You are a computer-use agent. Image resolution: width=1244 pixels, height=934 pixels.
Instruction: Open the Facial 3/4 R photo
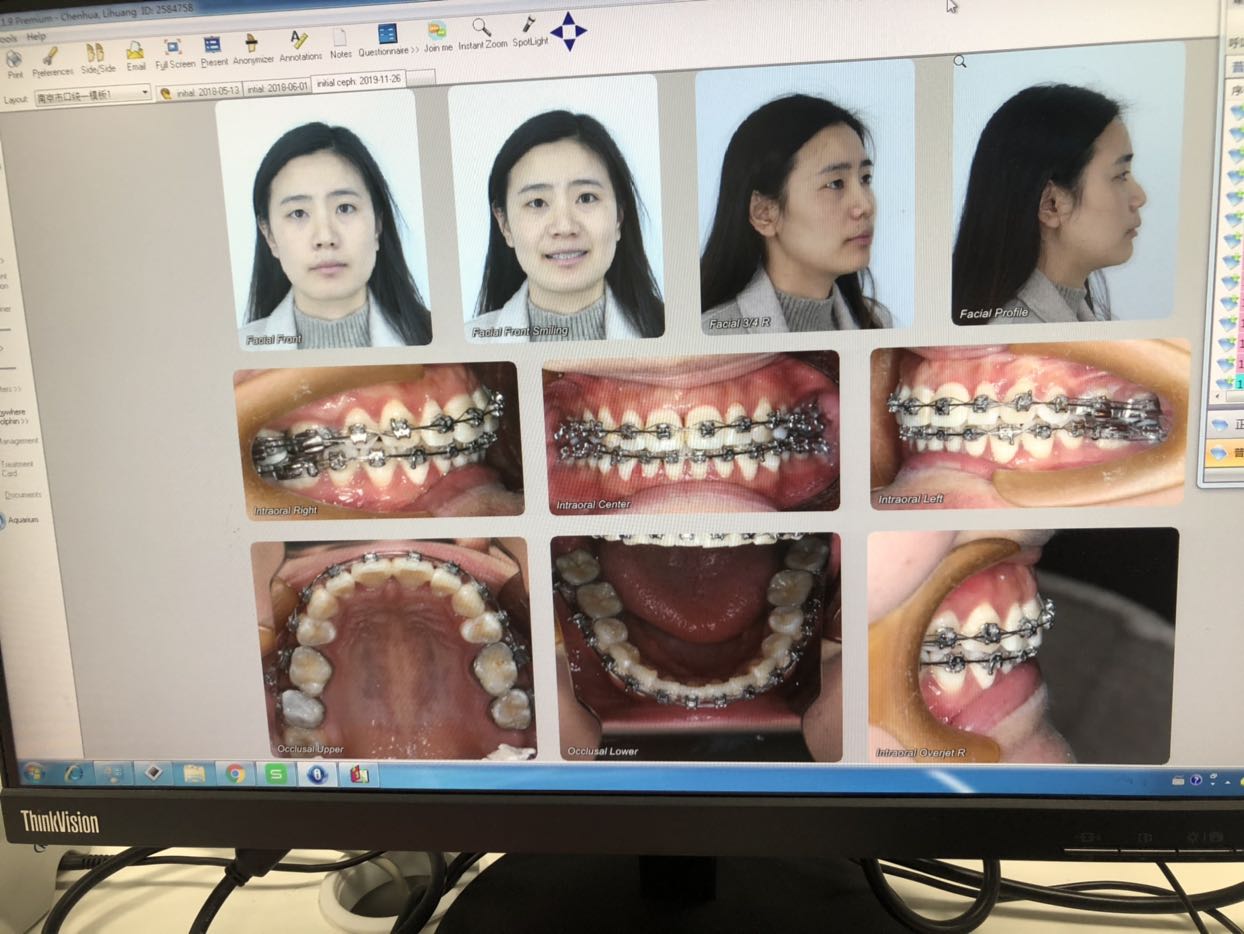805,196
